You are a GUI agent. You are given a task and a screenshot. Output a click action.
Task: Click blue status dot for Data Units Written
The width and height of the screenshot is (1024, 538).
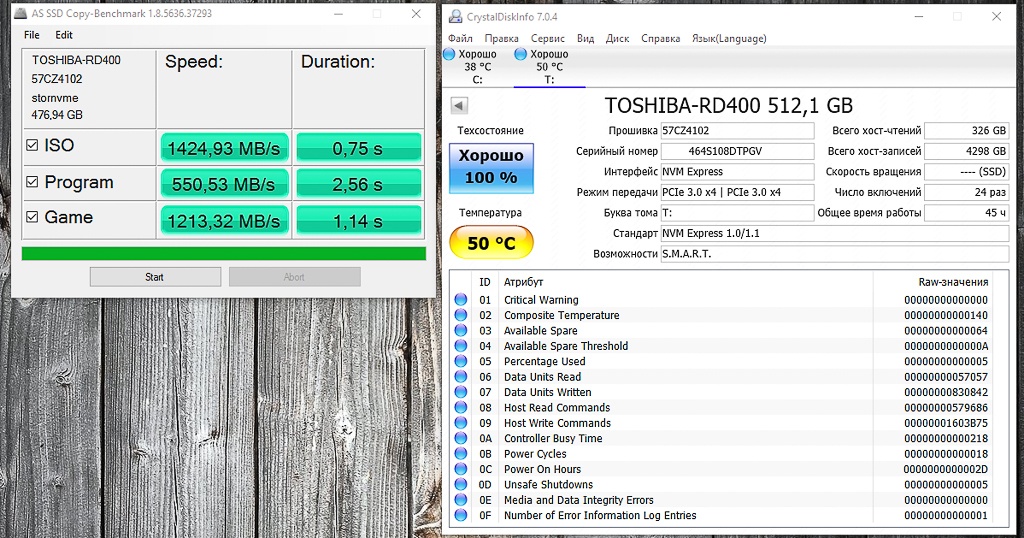461,392
